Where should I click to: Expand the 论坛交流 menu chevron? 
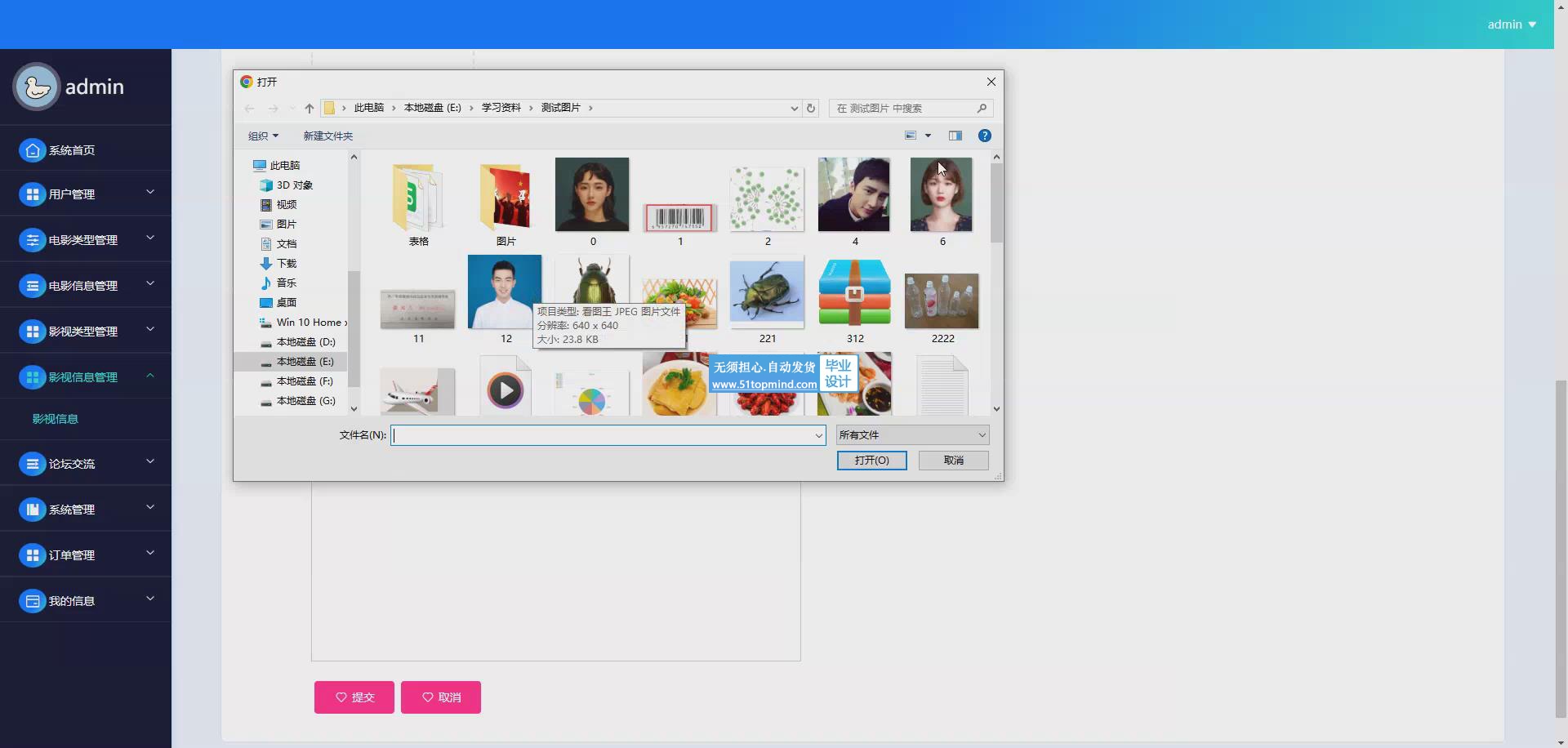150,461
